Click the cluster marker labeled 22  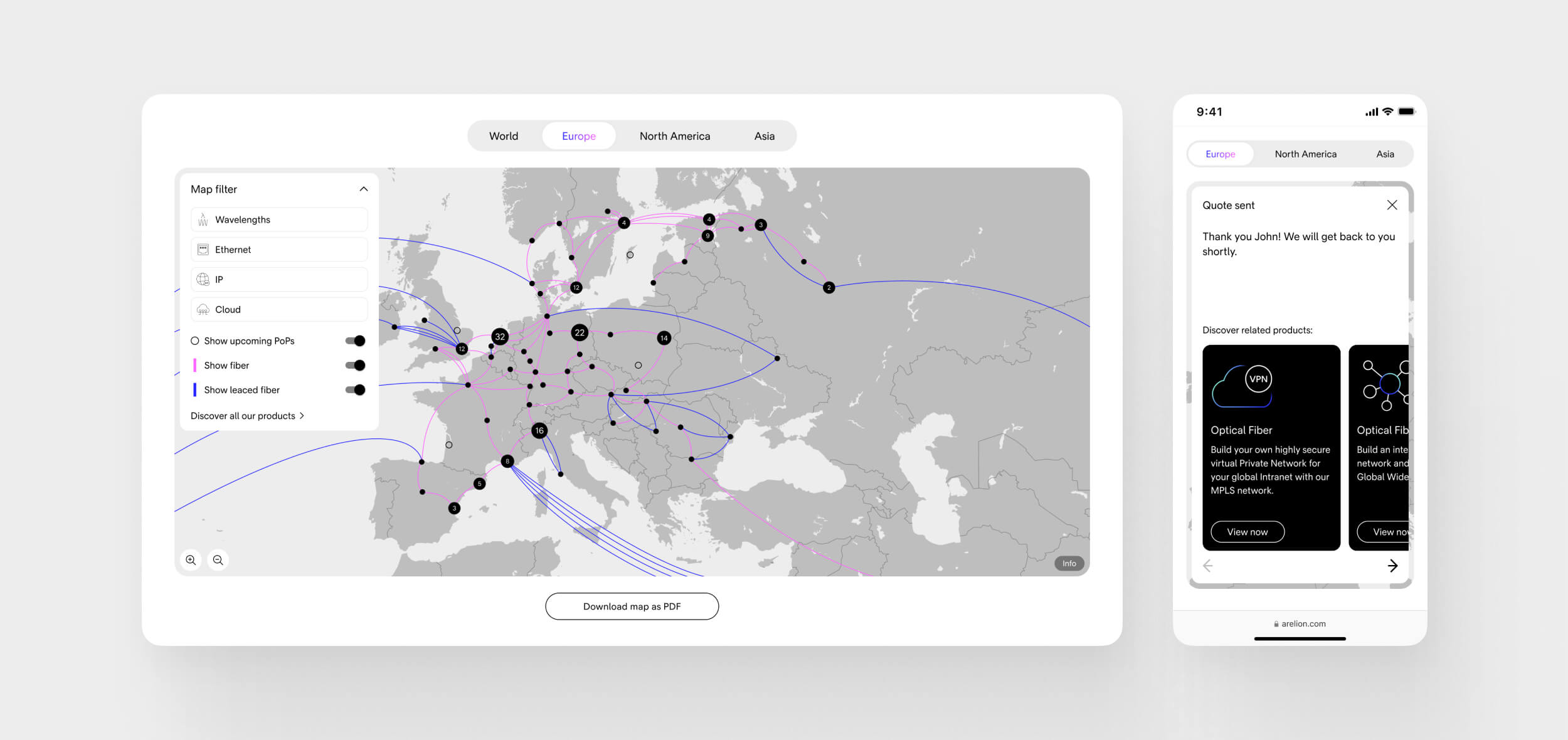(580, 333)
